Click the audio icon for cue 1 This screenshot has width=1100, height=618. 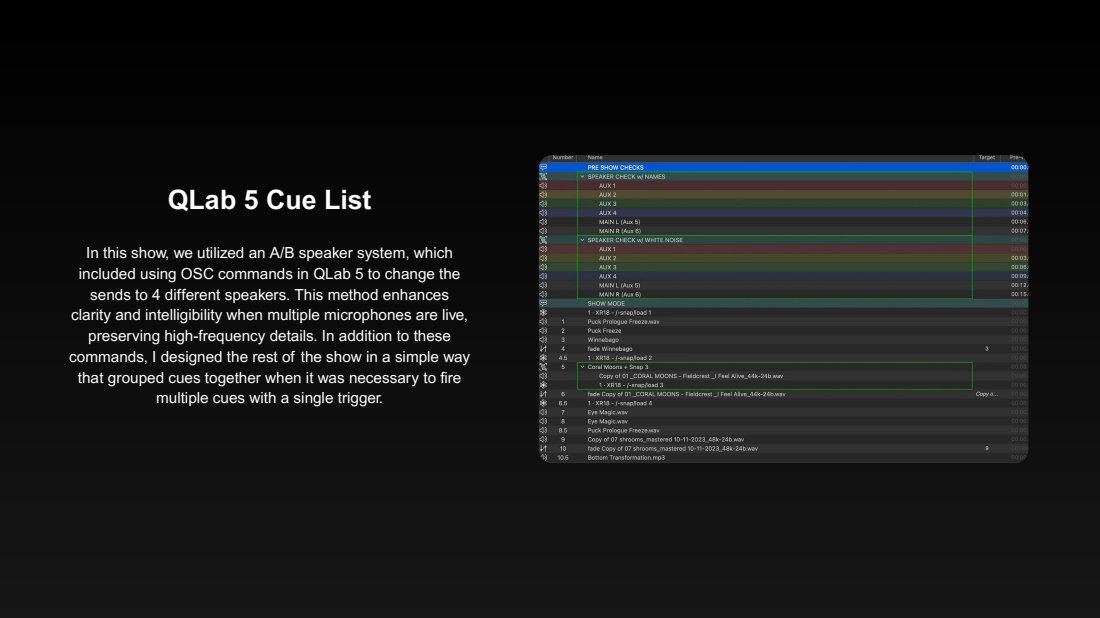click(x=544, y=322)
